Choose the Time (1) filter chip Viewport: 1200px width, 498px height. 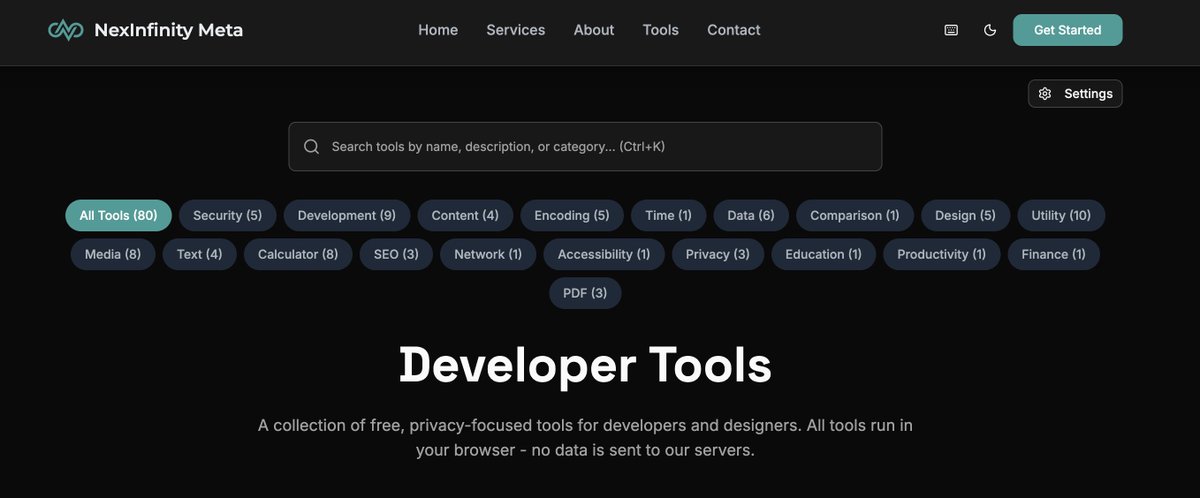point(669,216)
